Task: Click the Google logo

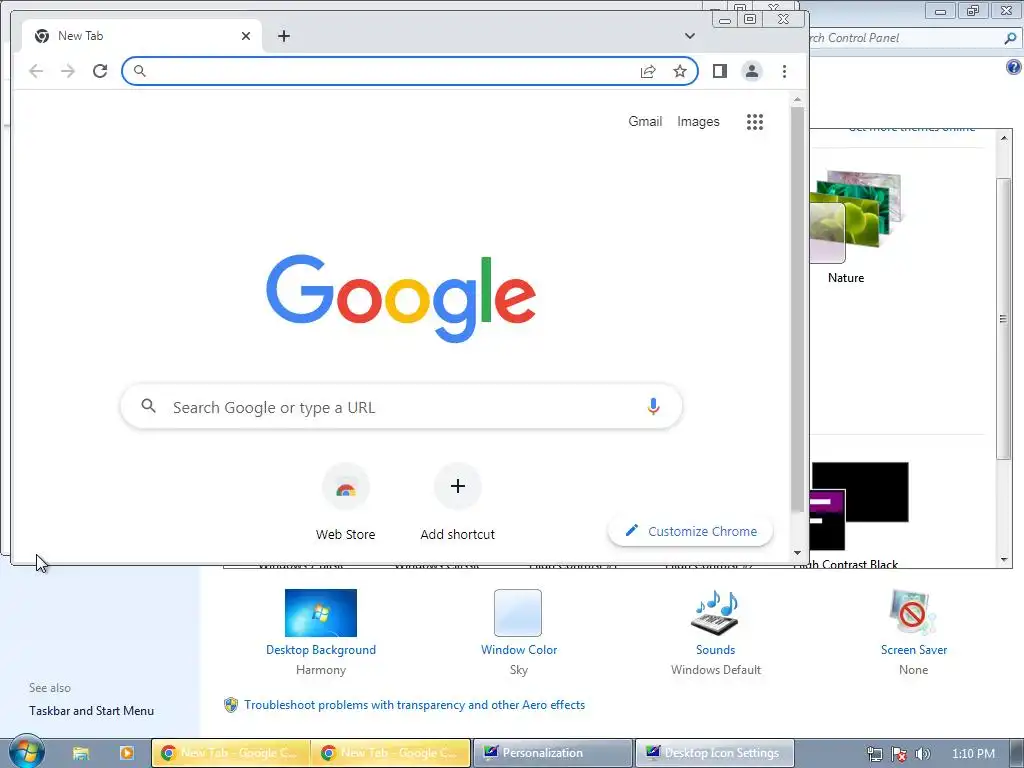Action: coord(401,298)
